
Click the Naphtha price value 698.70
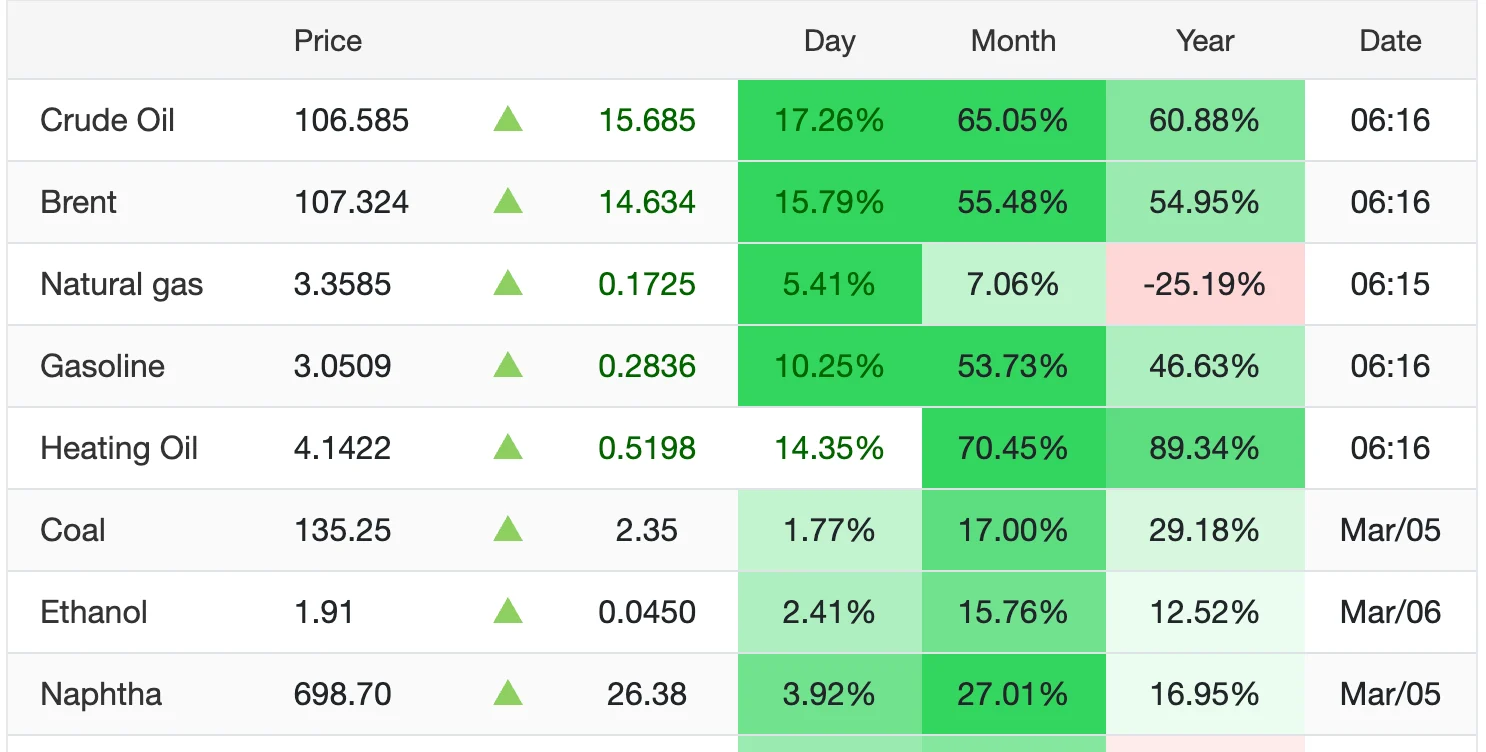[342, 694]
